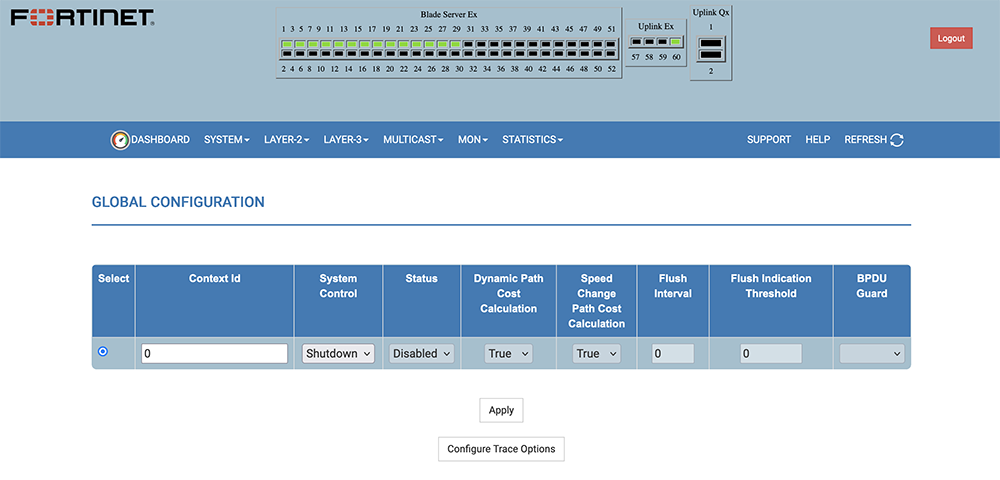Open the Status Disabled dropdown
The image size is (1000, 480).
pyautogui.click(x=422, y=353)
